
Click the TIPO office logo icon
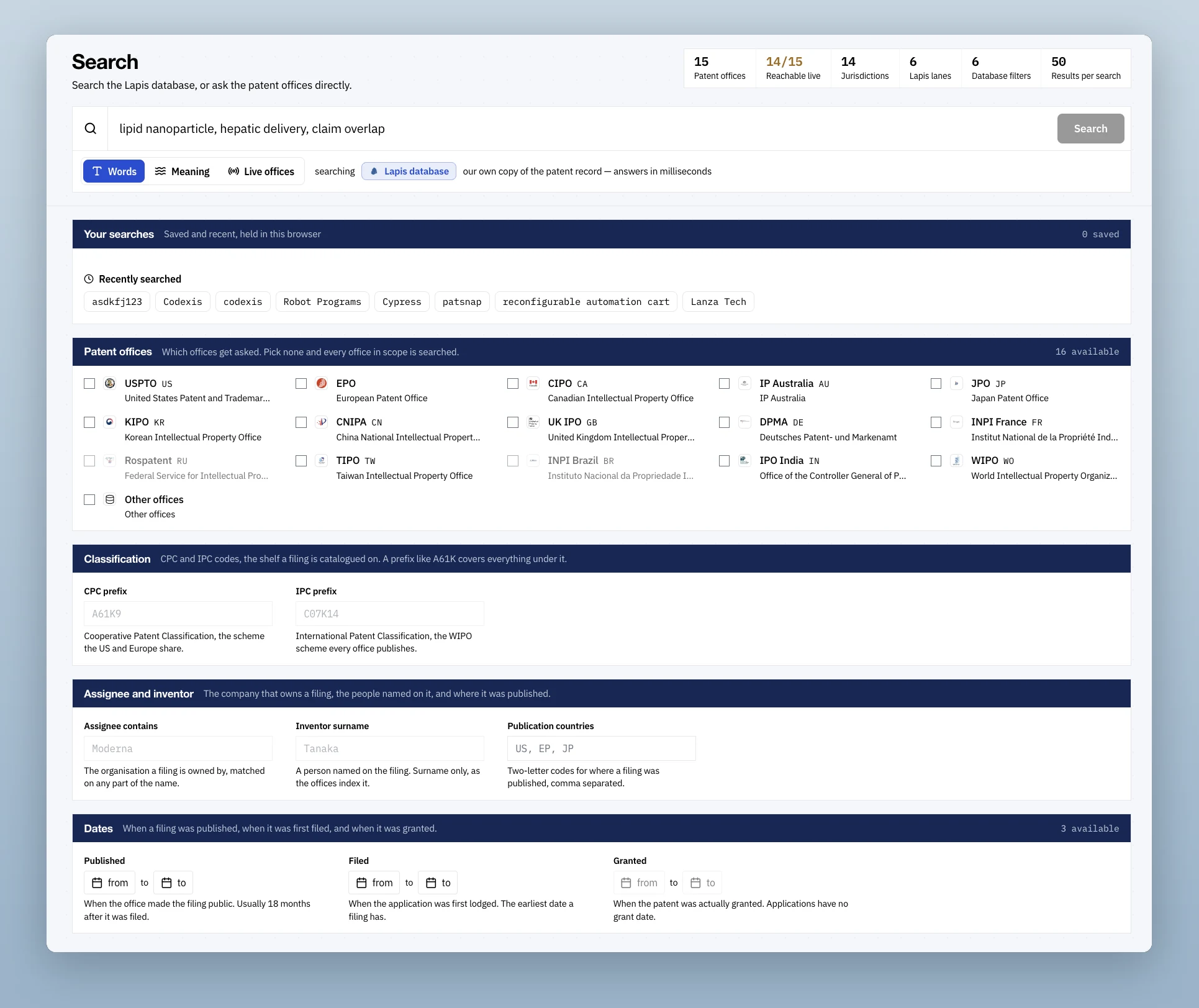(322, 460)
